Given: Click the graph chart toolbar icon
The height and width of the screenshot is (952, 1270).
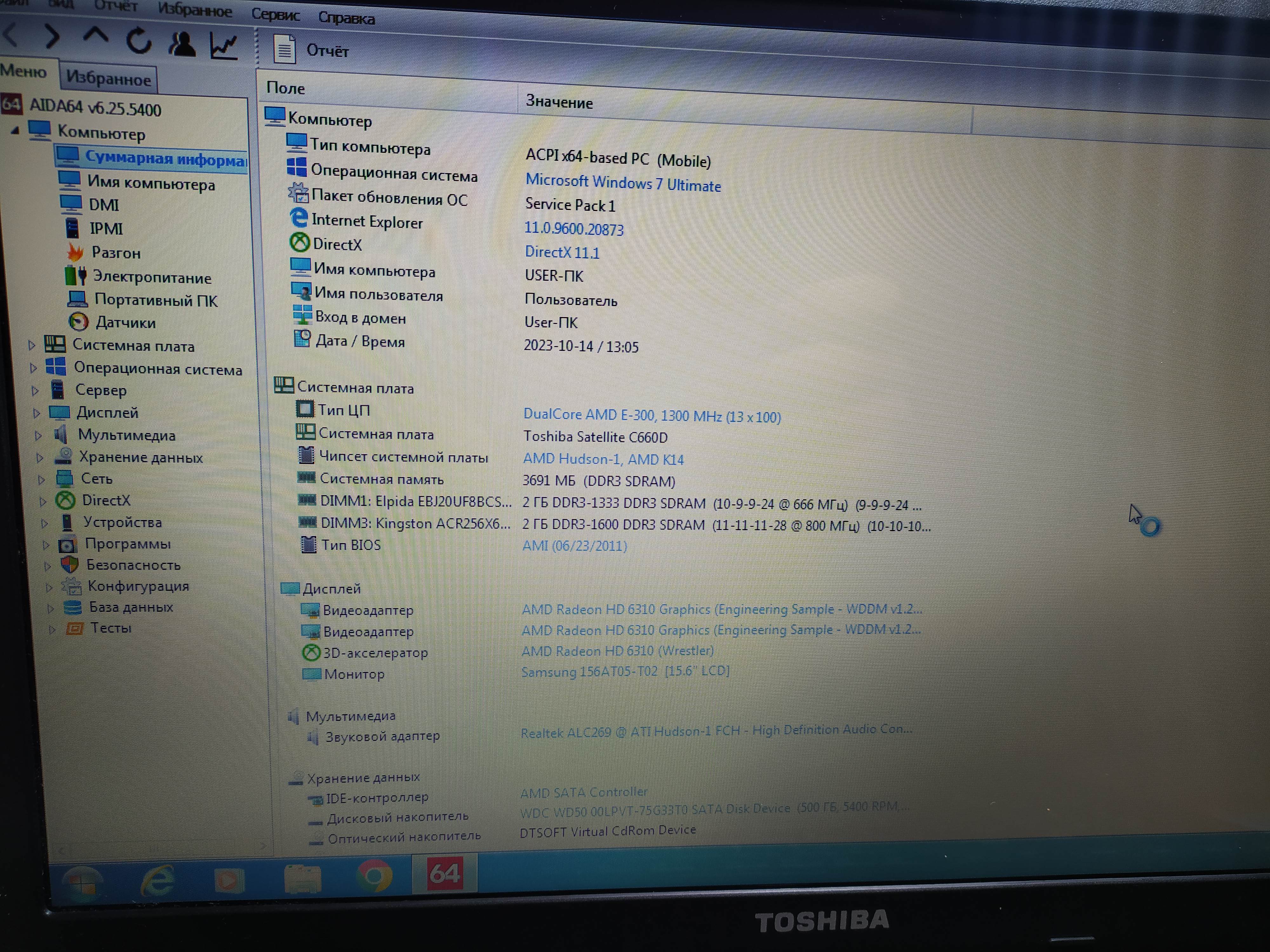Looking at the screenshot, I should [224, 46].
